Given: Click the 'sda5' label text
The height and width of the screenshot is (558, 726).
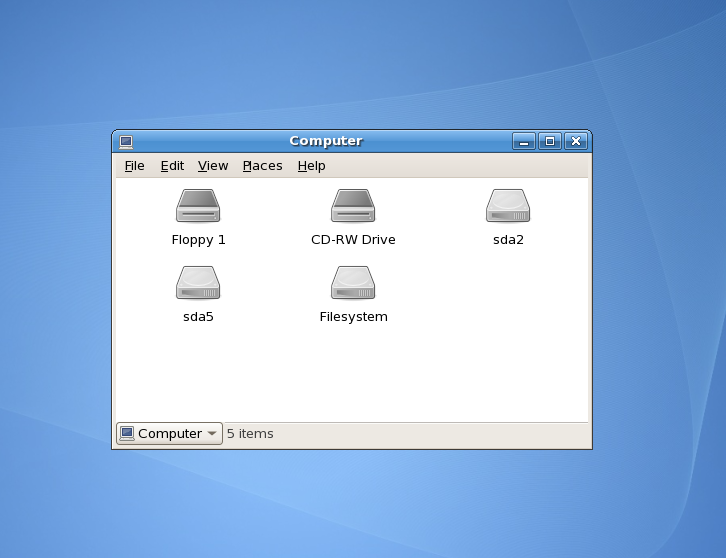Looking at the screenshot, I should pos(198,317).
